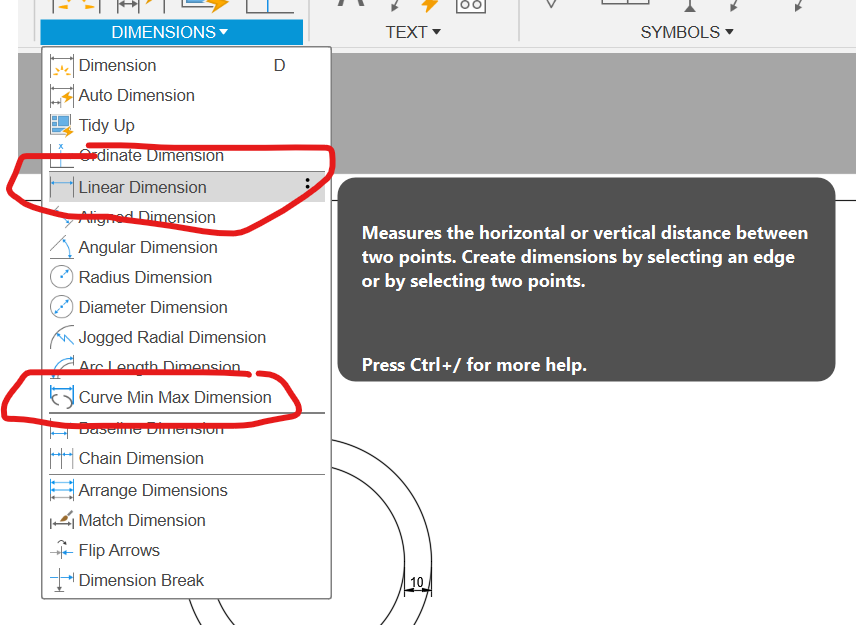Select Match Dimension
Screen dimensions: 856x625
point(187,520)
